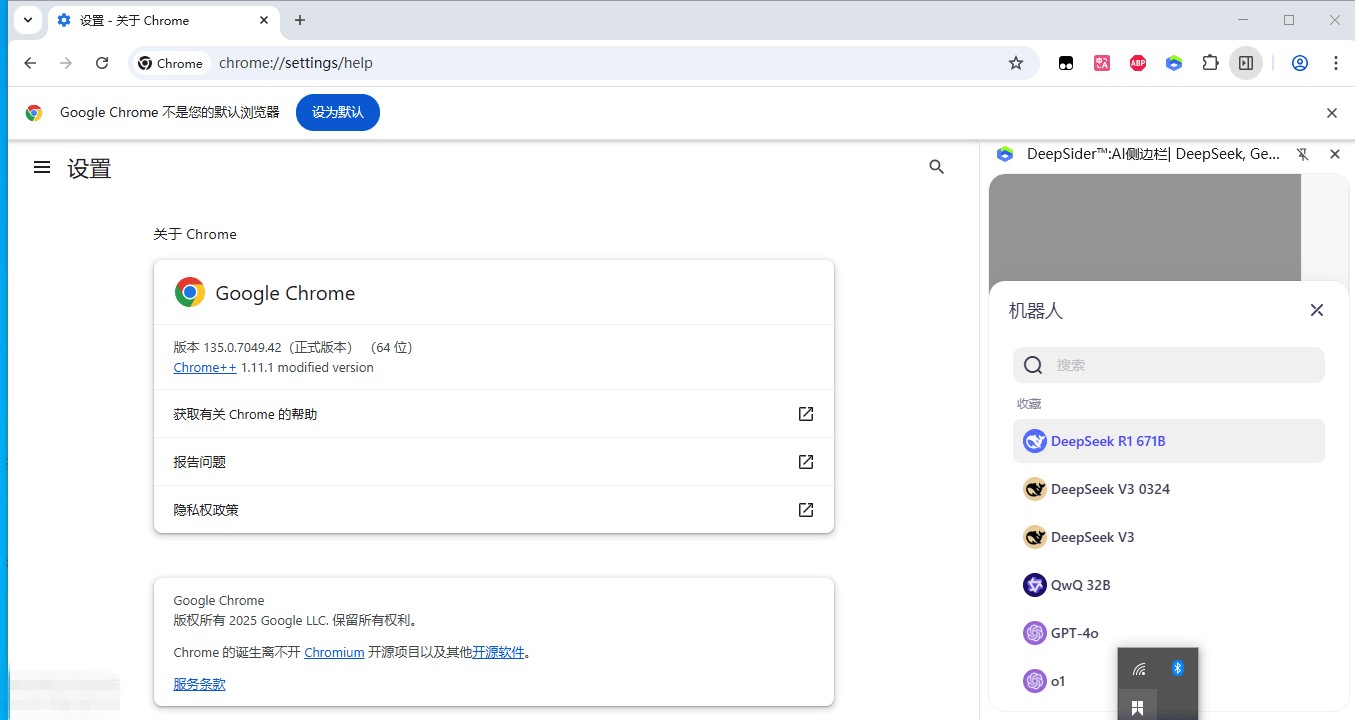
Task: Click the 设置 page title
Action: (89, 168)
